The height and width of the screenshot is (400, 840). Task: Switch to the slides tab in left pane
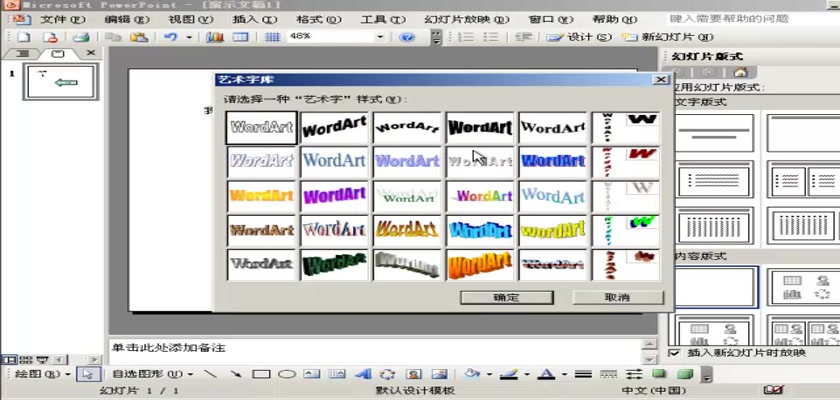click(58, 54)
